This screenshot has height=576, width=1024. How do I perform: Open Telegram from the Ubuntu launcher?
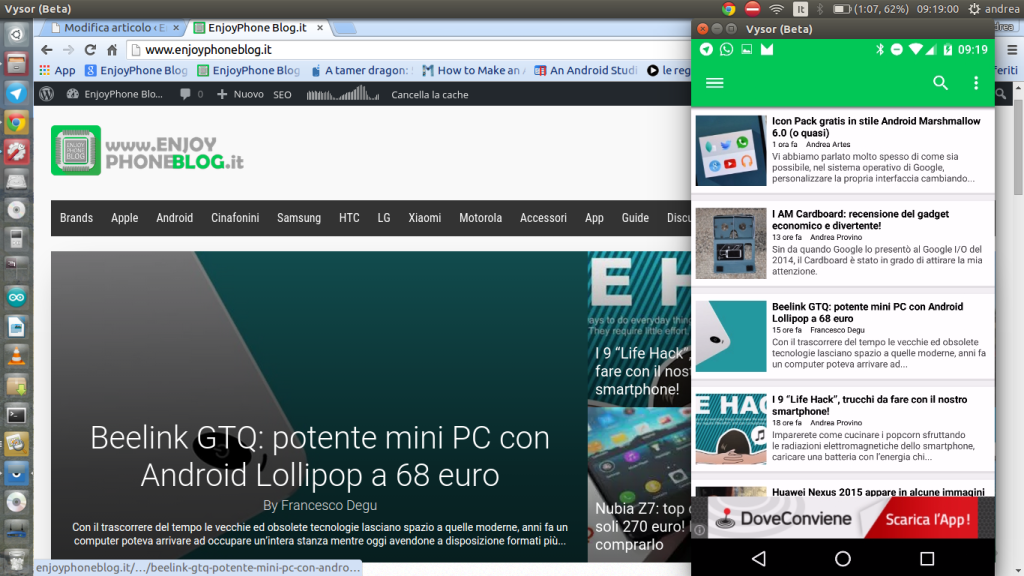[16, 93]
